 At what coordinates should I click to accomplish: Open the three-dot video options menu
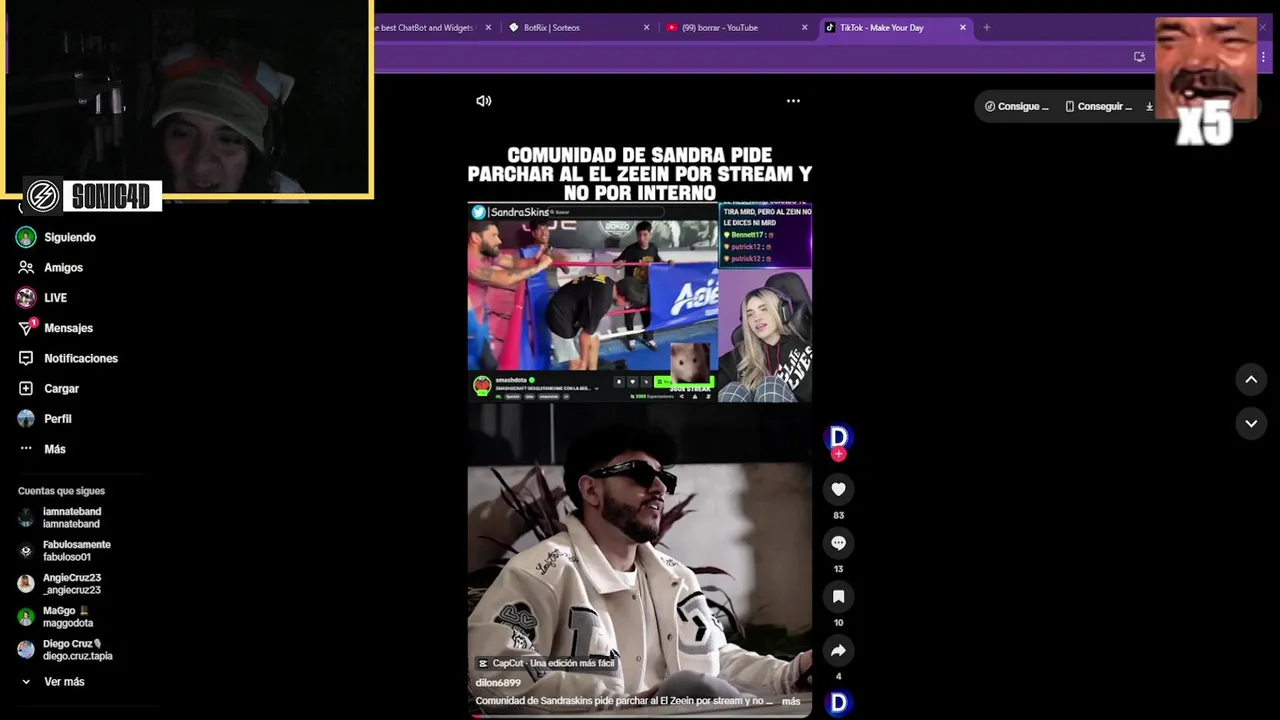(793, 101)
